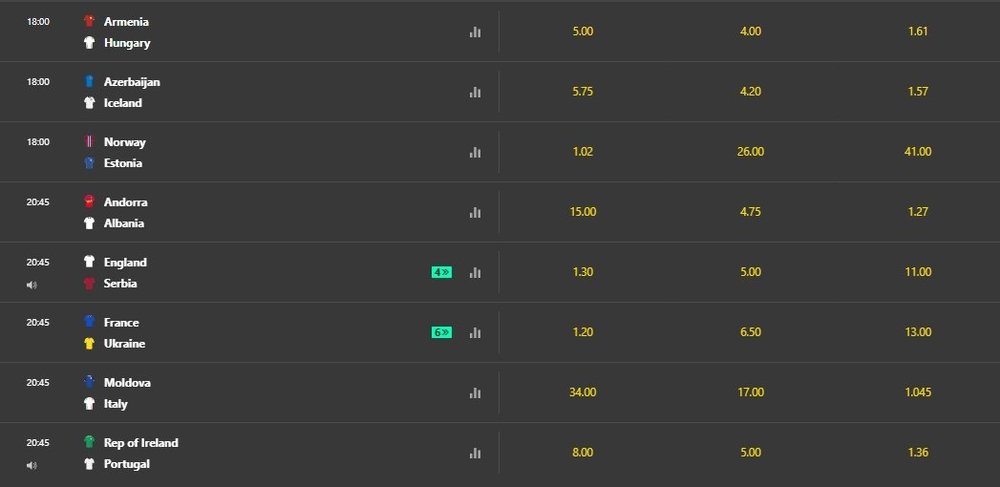Choose Serbia win odds 11.00
1000x487 pixels.
[x=918, y=272]
